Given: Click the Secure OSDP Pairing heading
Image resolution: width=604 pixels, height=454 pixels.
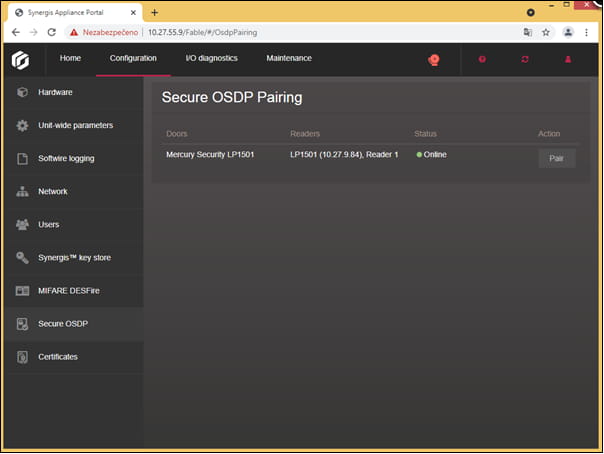Looking at the screenshot, I should point(232,97).
